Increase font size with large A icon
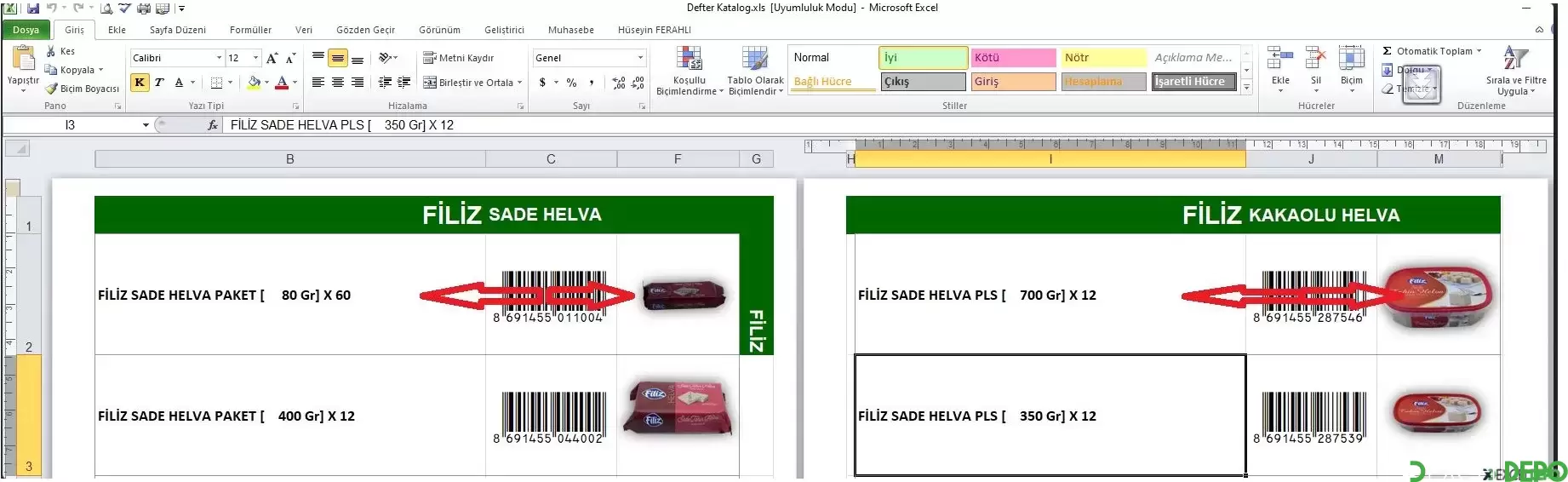The width and height of the screenshot is (1568, 482). [x=272, y=58]
